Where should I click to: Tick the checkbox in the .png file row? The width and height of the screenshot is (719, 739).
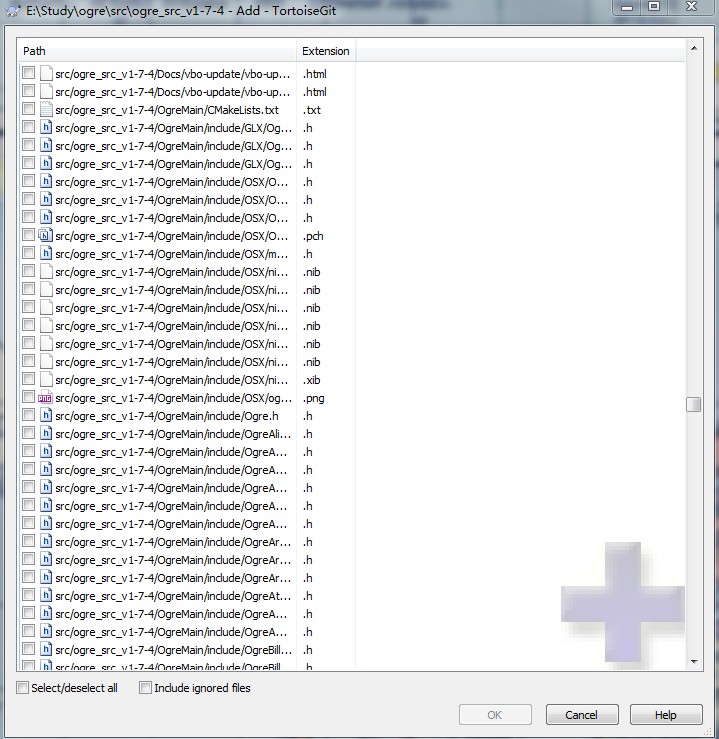pos(28,397)
